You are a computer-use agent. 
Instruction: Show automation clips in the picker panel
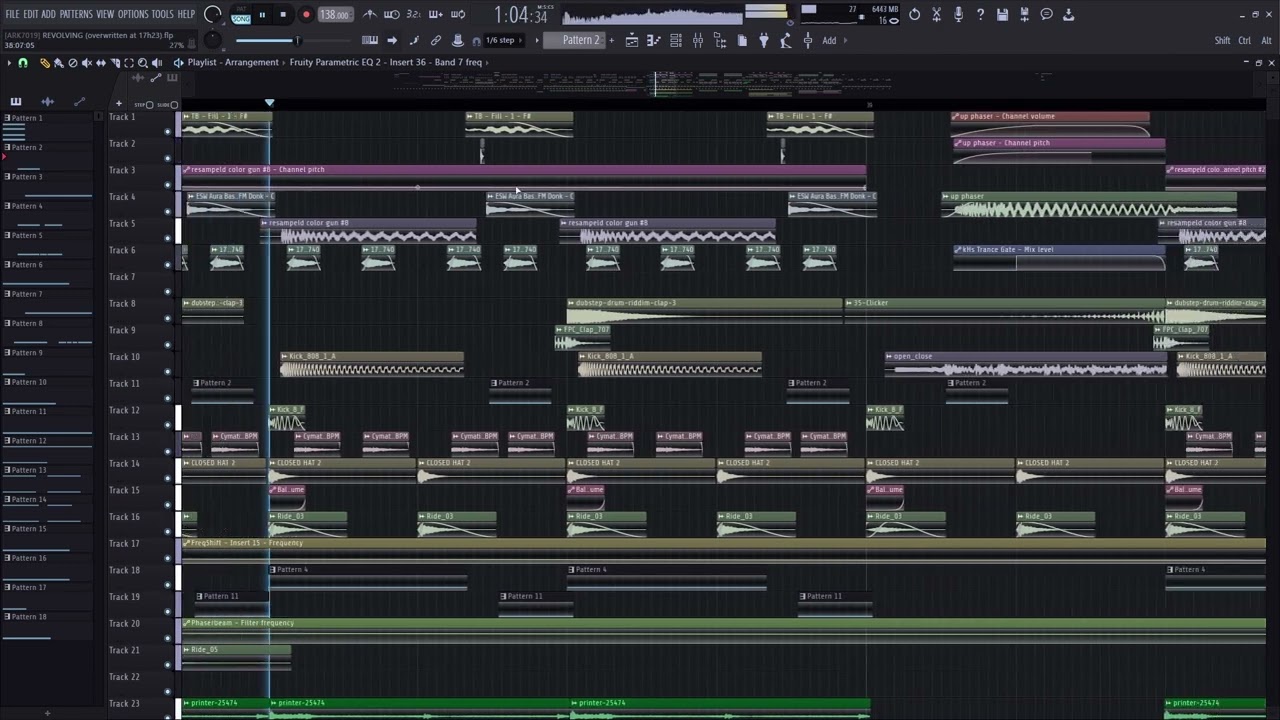click(80, 101)
